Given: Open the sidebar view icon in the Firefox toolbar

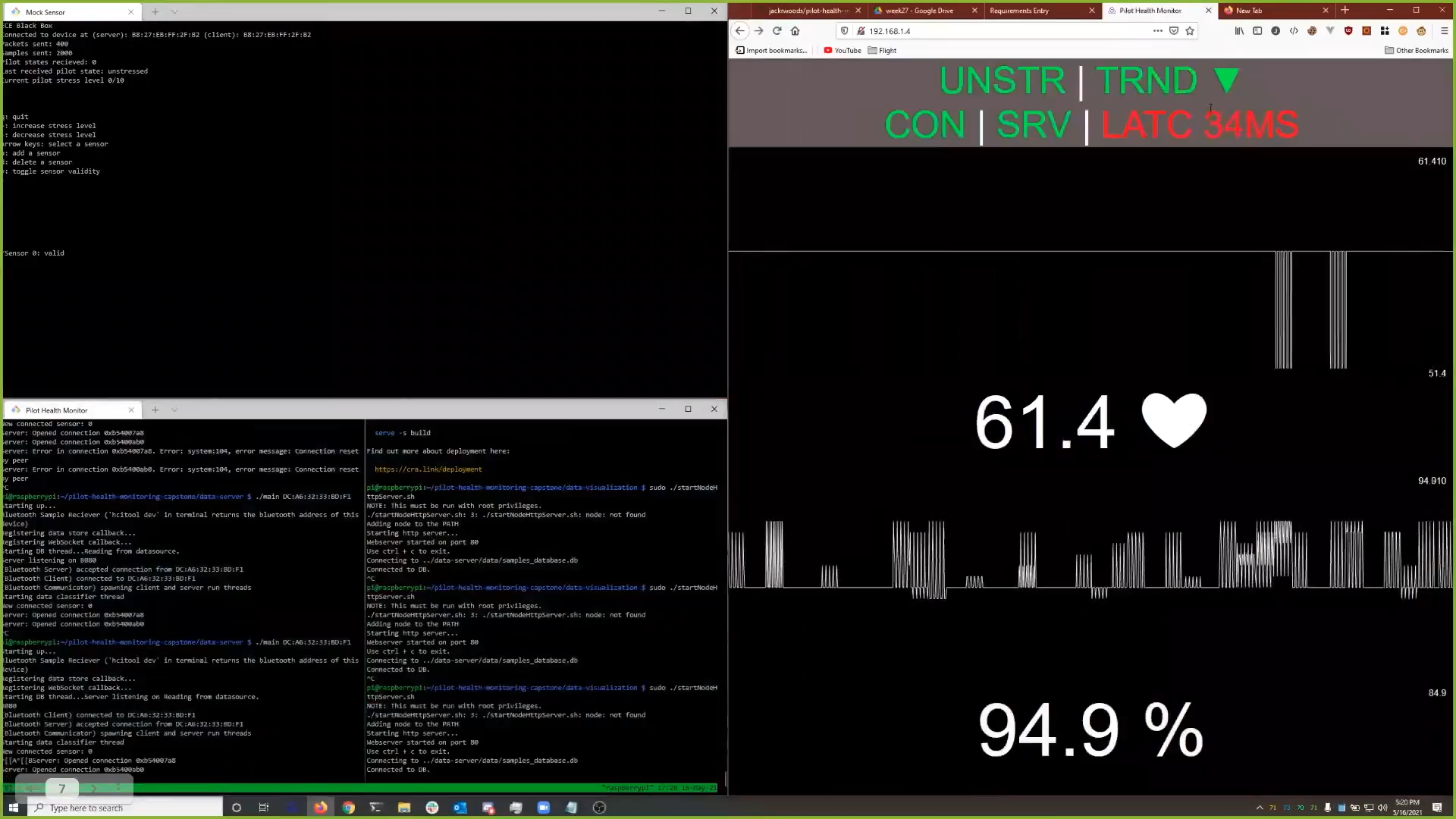Looking at the screenshot, I should 1257,31.
